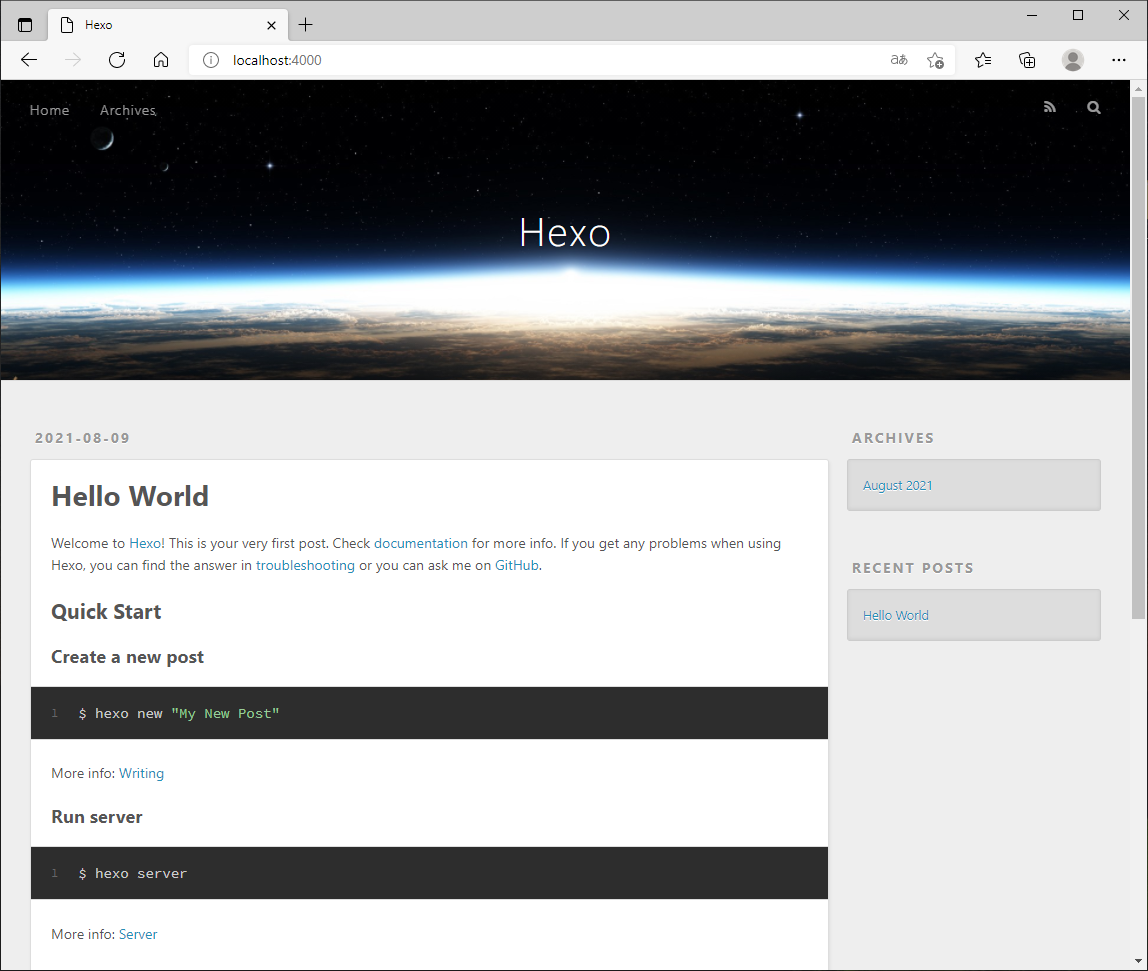Open the translate page icon

click(x=899, y=60)
